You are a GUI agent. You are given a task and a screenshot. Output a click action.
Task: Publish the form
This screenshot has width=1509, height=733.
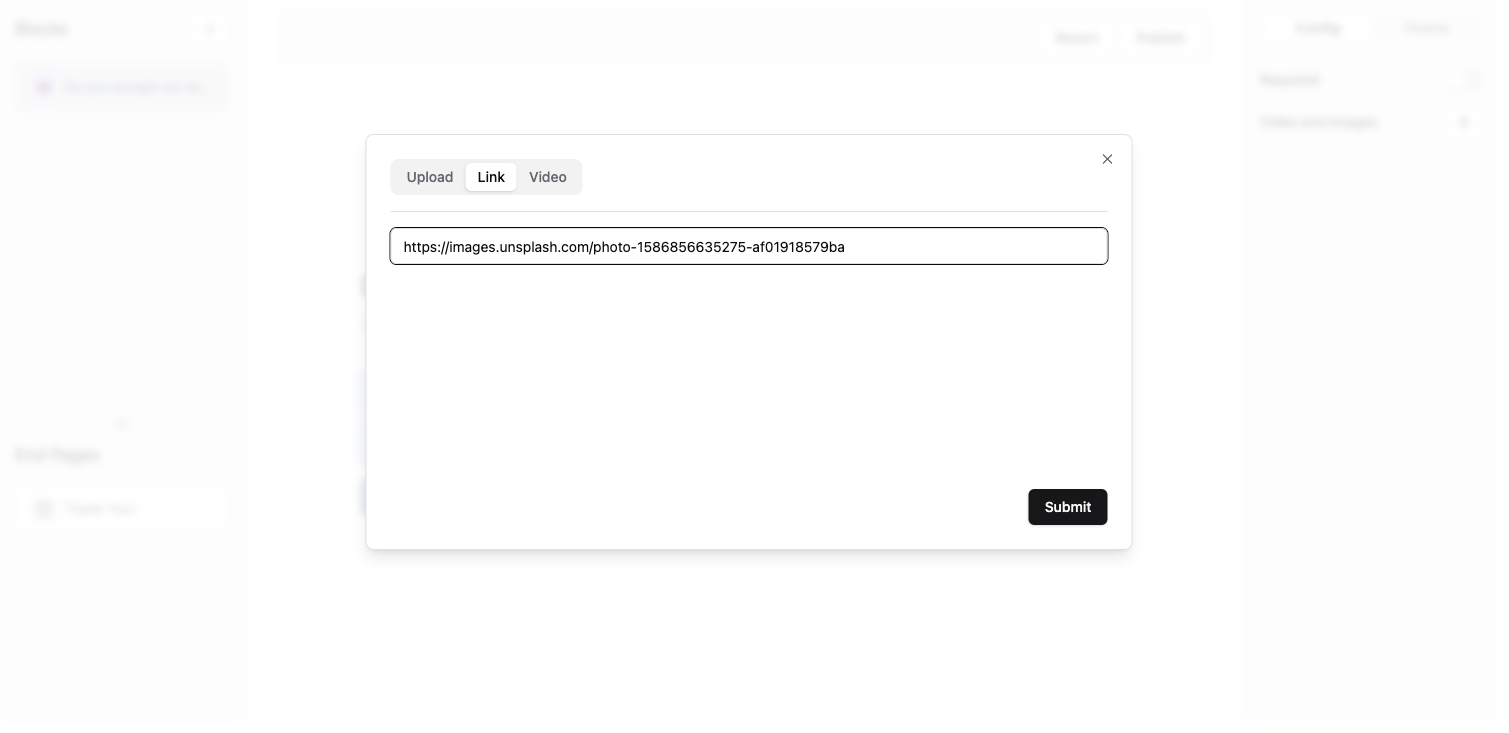(1160, 38)
